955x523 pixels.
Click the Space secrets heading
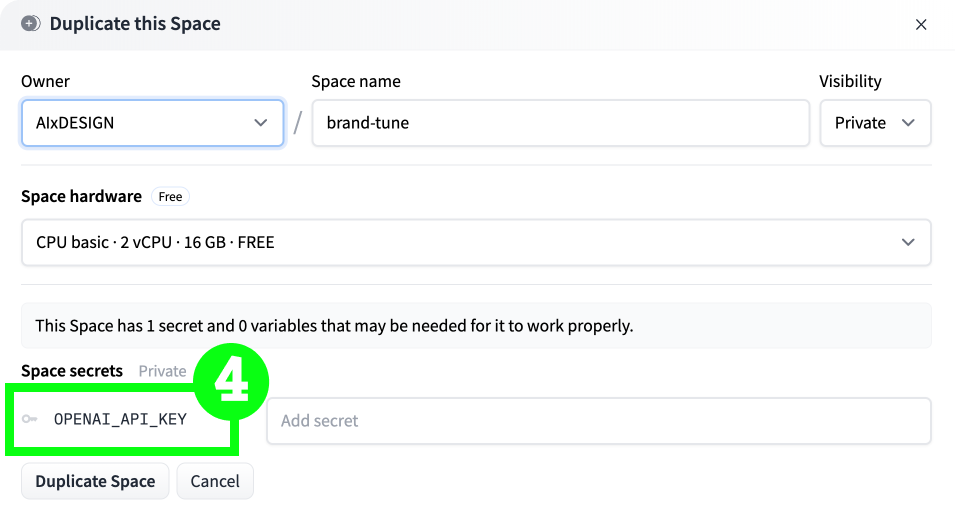point(72,371)
